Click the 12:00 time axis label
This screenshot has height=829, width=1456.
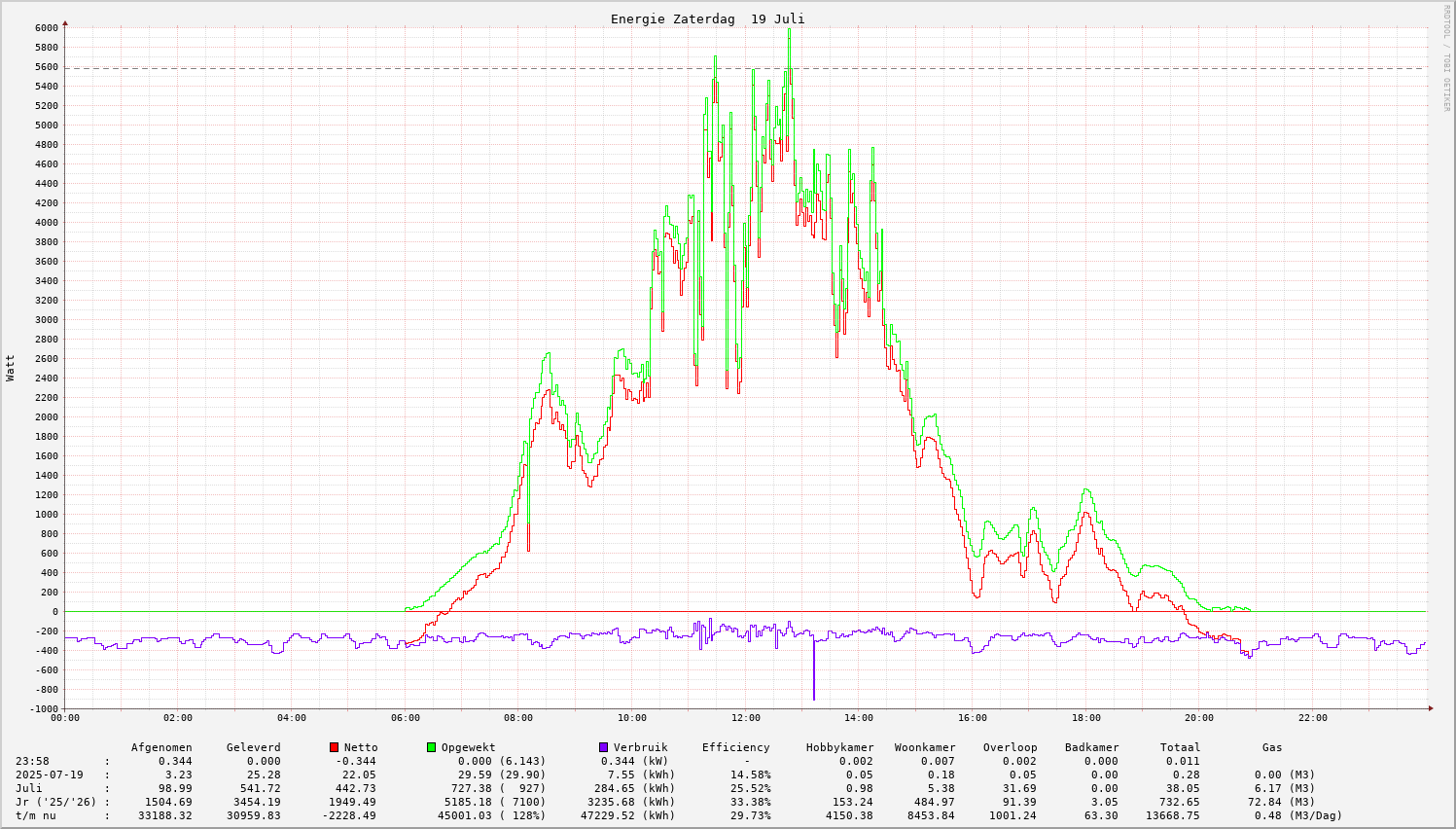(x=746, y=718)
